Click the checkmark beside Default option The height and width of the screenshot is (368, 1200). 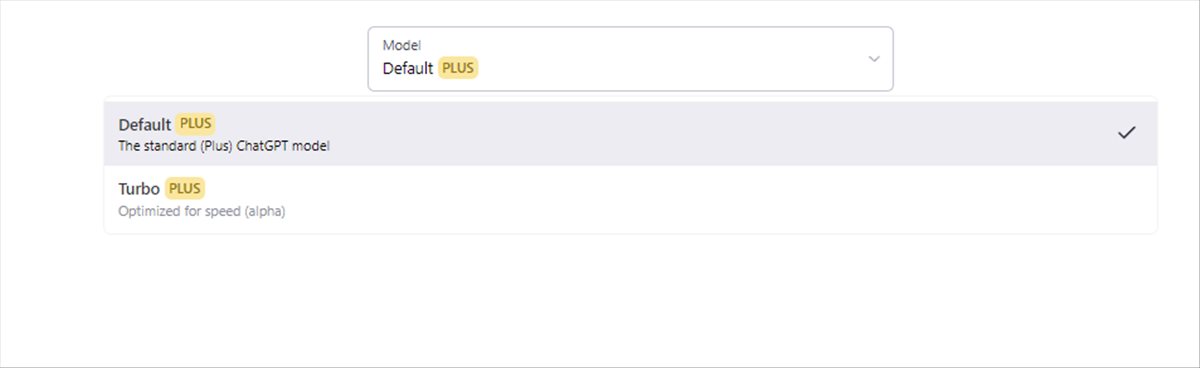[x=1127, y=132]
